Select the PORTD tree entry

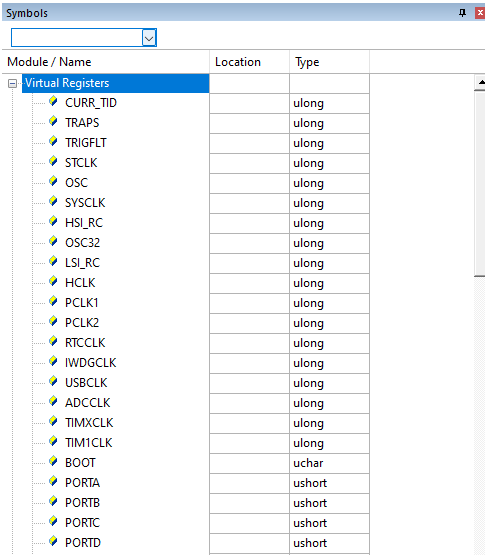(x=83, y=543)
